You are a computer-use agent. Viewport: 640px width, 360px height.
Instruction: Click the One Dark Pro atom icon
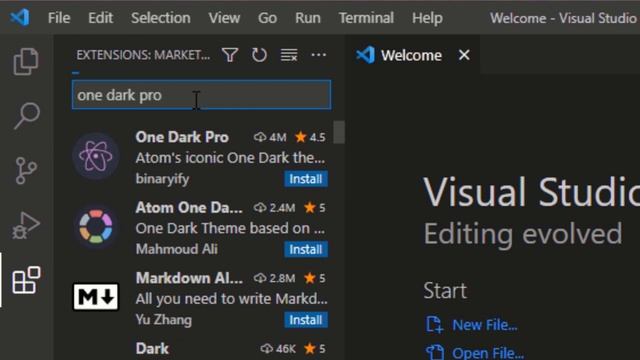tap(96, 156)
